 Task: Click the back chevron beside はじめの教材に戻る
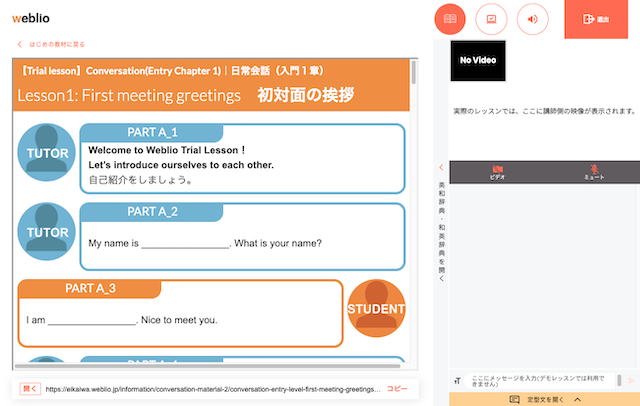click(20, 44)
